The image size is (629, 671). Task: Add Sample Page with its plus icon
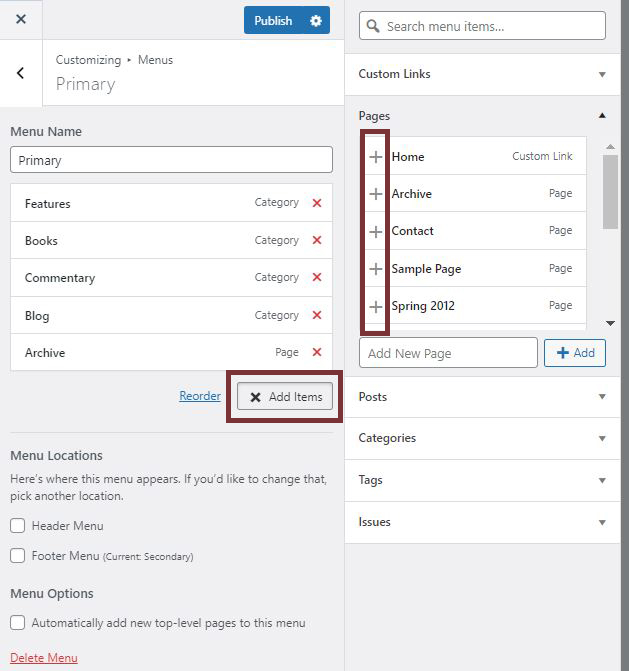tap(376, 269)
